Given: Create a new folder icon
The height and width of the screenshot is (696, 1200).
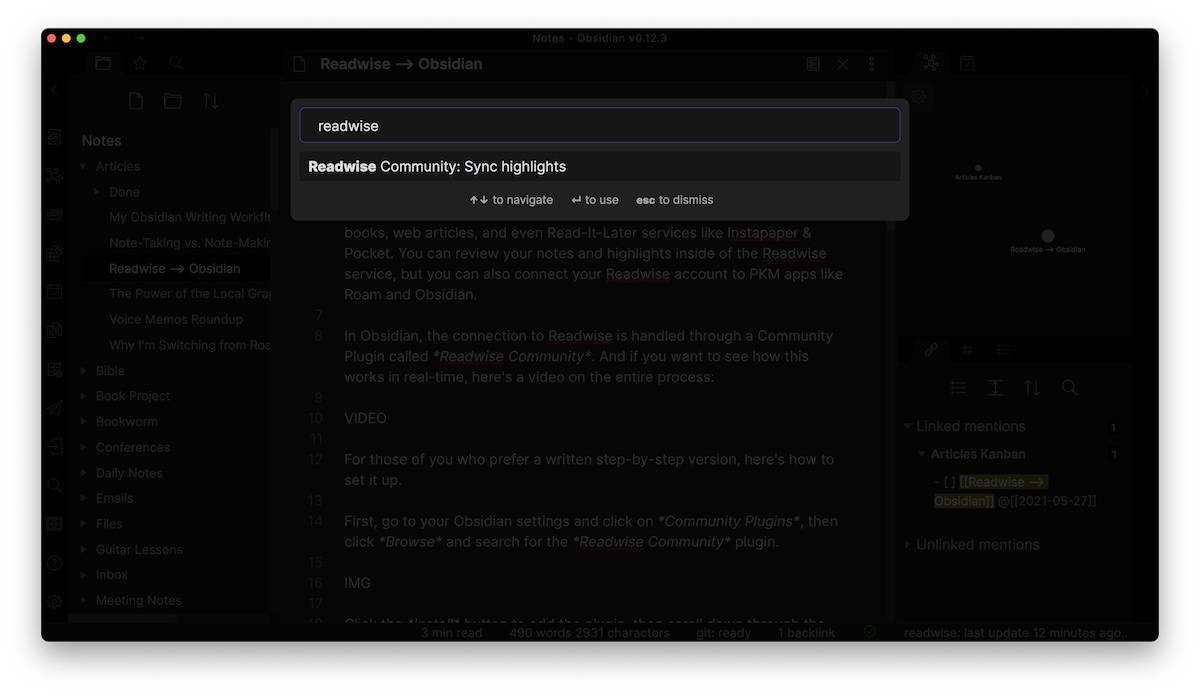Looking at the screenshot, I should pos(173,101).
